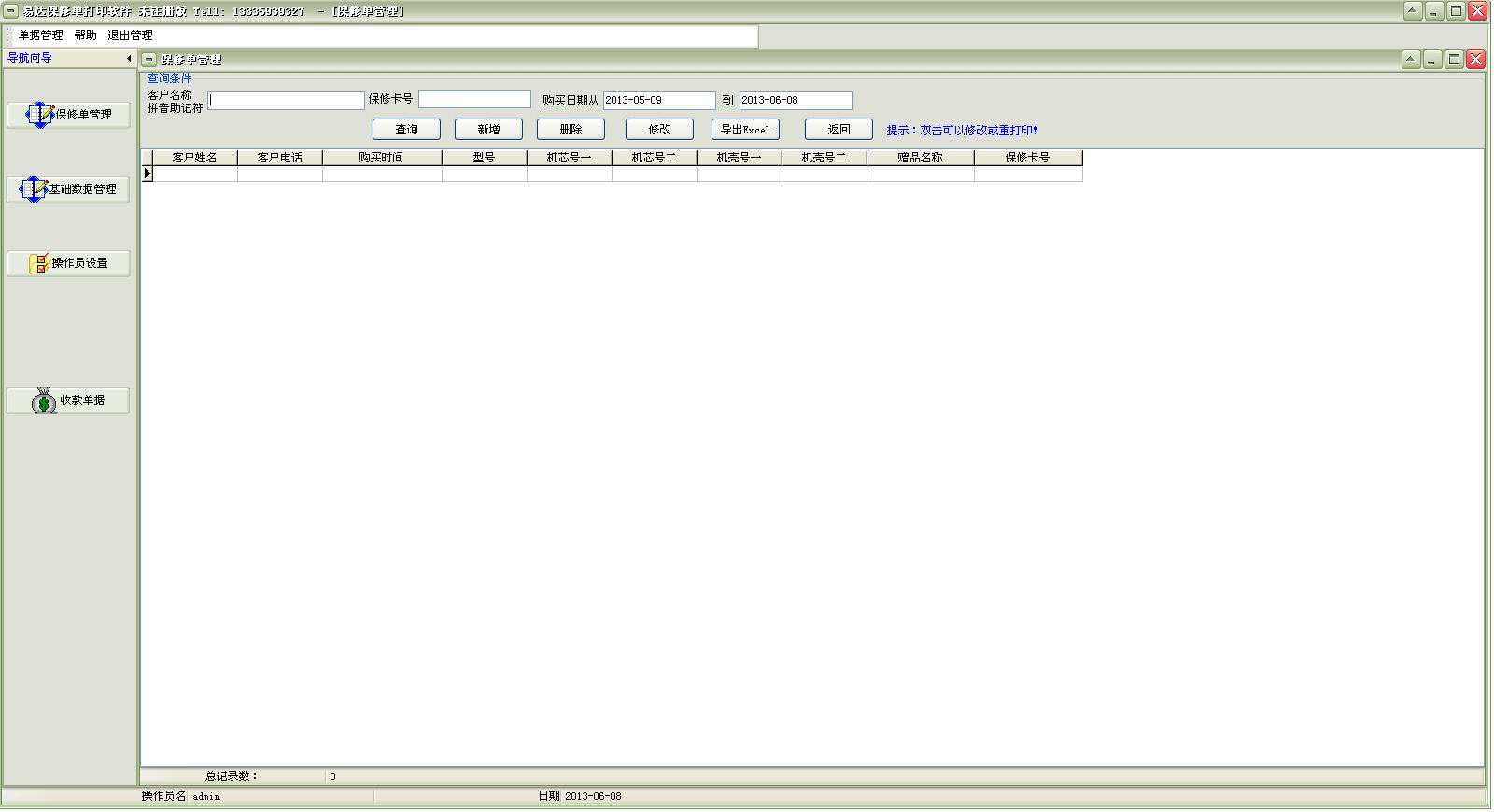The width and height of the screenshot is (1494, 812).
Task: Click the 退出管理 menu item
Action: (x=130, y=35)
